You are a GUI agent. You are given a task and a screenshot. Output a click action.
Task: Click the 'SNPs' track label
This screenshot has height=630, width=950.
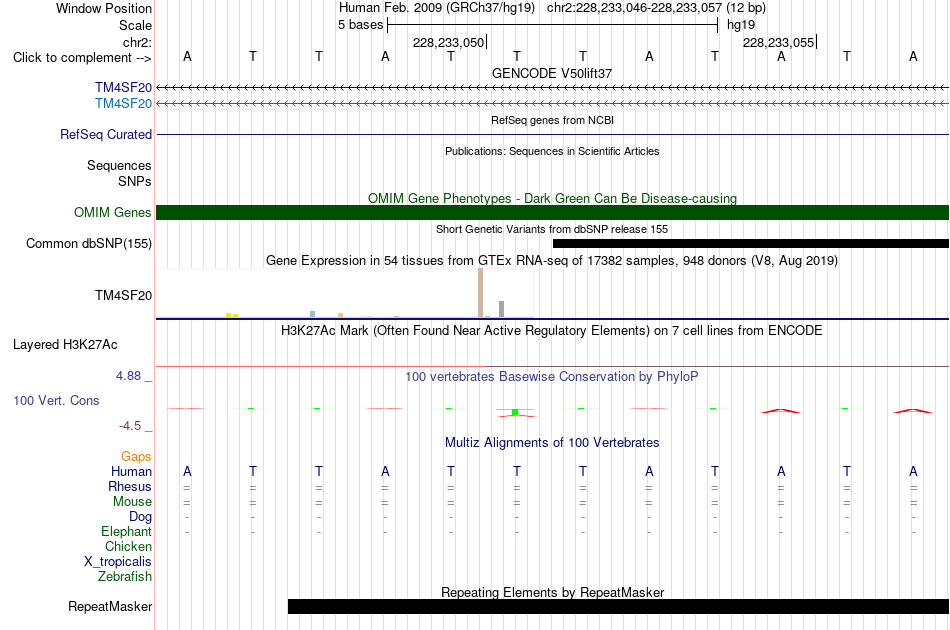click(135, 181)
